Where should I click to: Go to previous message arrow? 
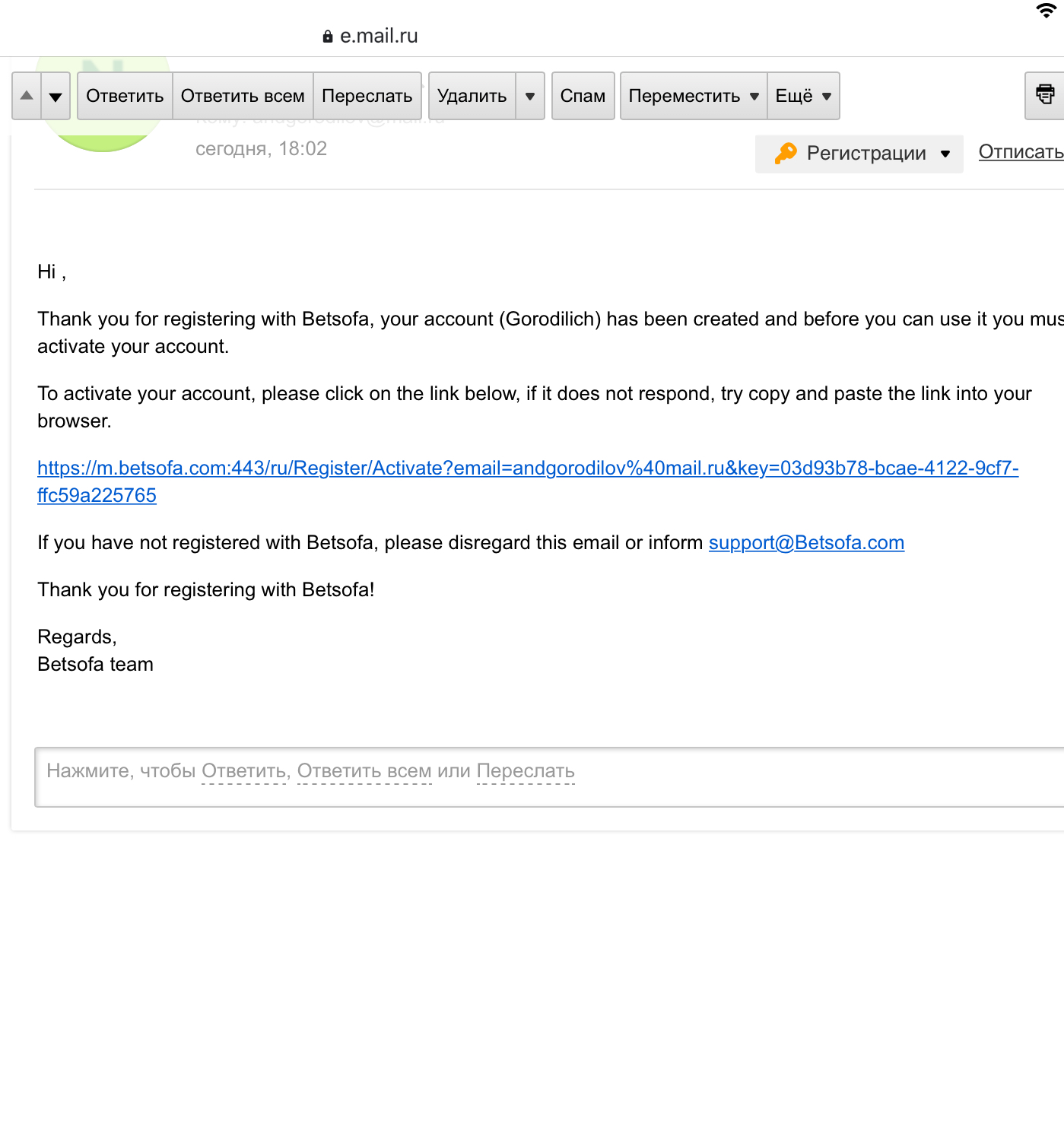(27, 96)
